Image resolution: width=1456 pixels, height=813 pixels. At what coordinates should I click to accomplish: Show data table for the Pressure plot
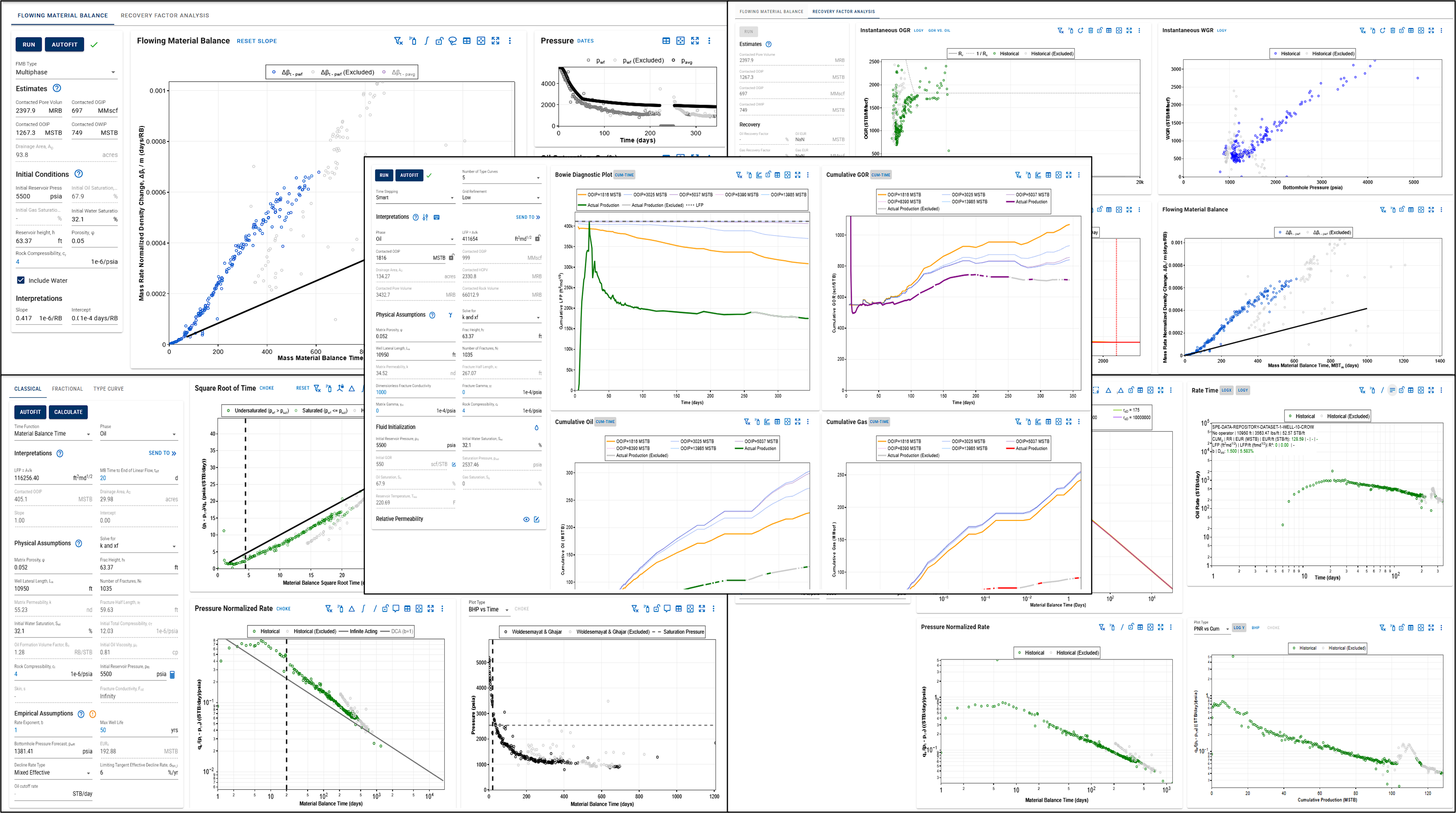coord(666,41)
